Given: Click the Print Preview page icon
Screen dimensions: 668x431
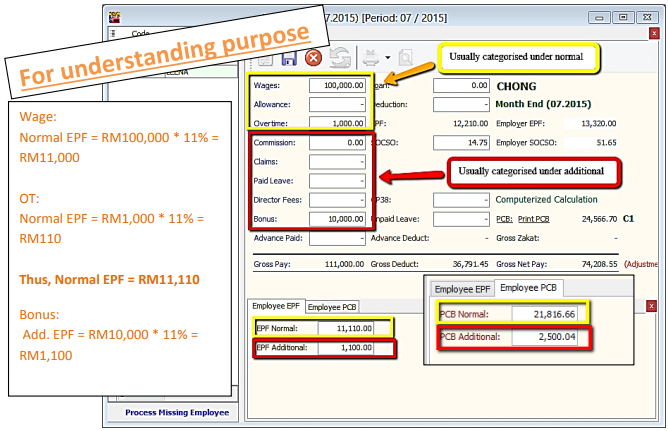Looking at the screenshot, I should click(x=405, y=59).
